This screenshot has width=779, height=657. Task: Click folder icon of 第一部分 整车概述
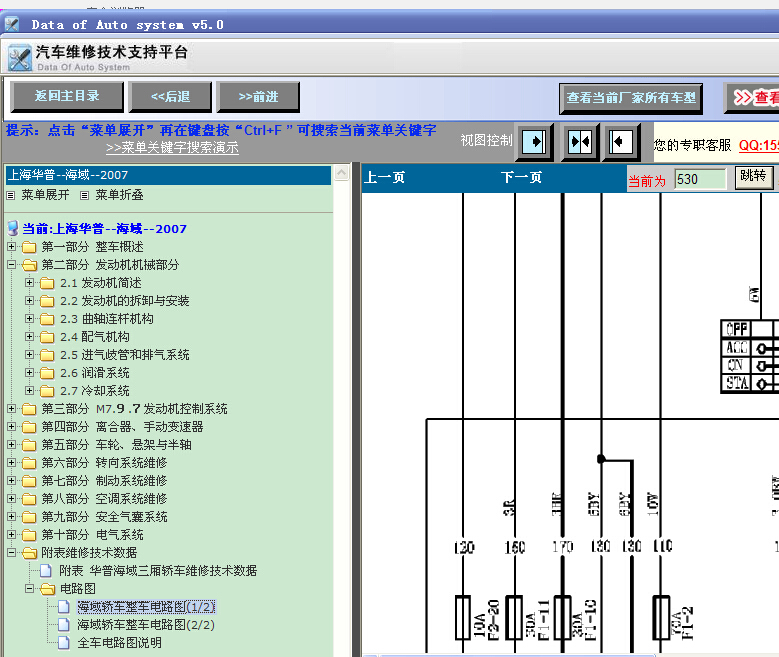(29, 247)
